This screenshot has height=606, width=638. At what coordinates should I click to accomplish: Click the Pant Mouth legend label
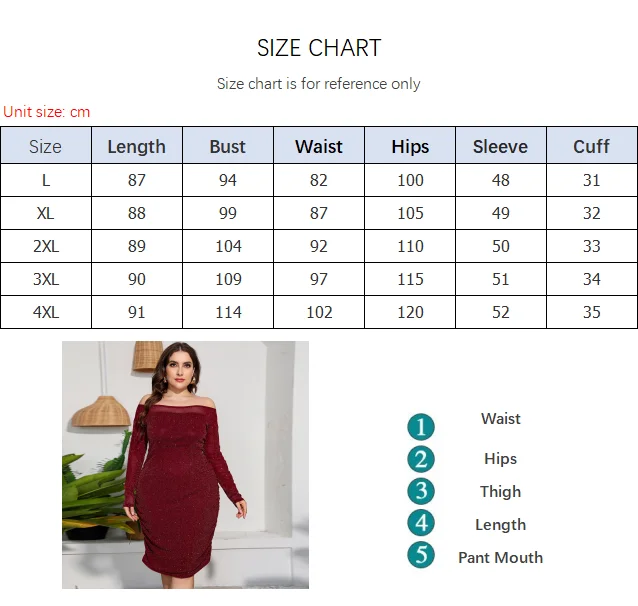point(500,557)
